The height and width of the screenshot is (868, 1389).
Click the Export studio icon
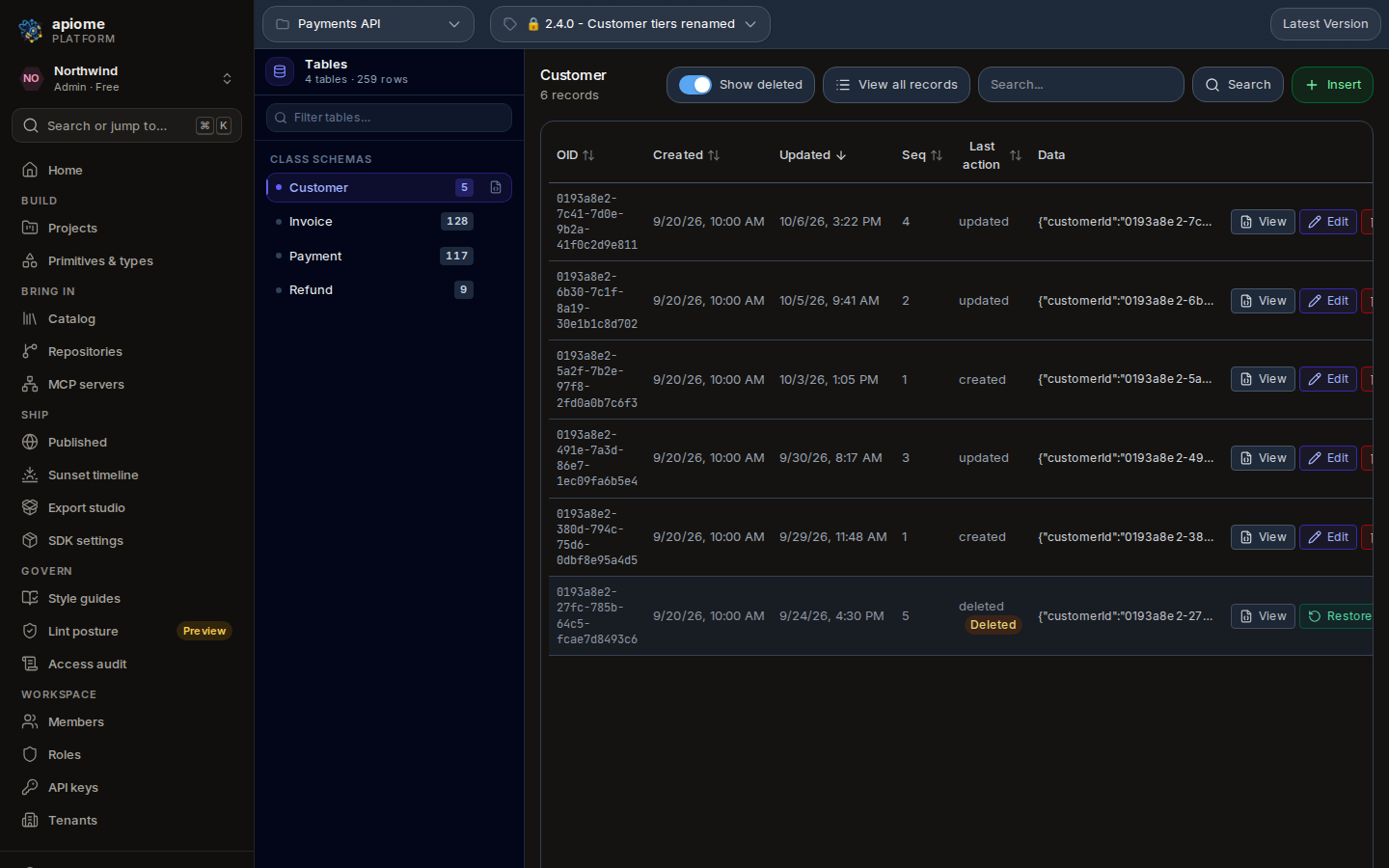(30, 507)
